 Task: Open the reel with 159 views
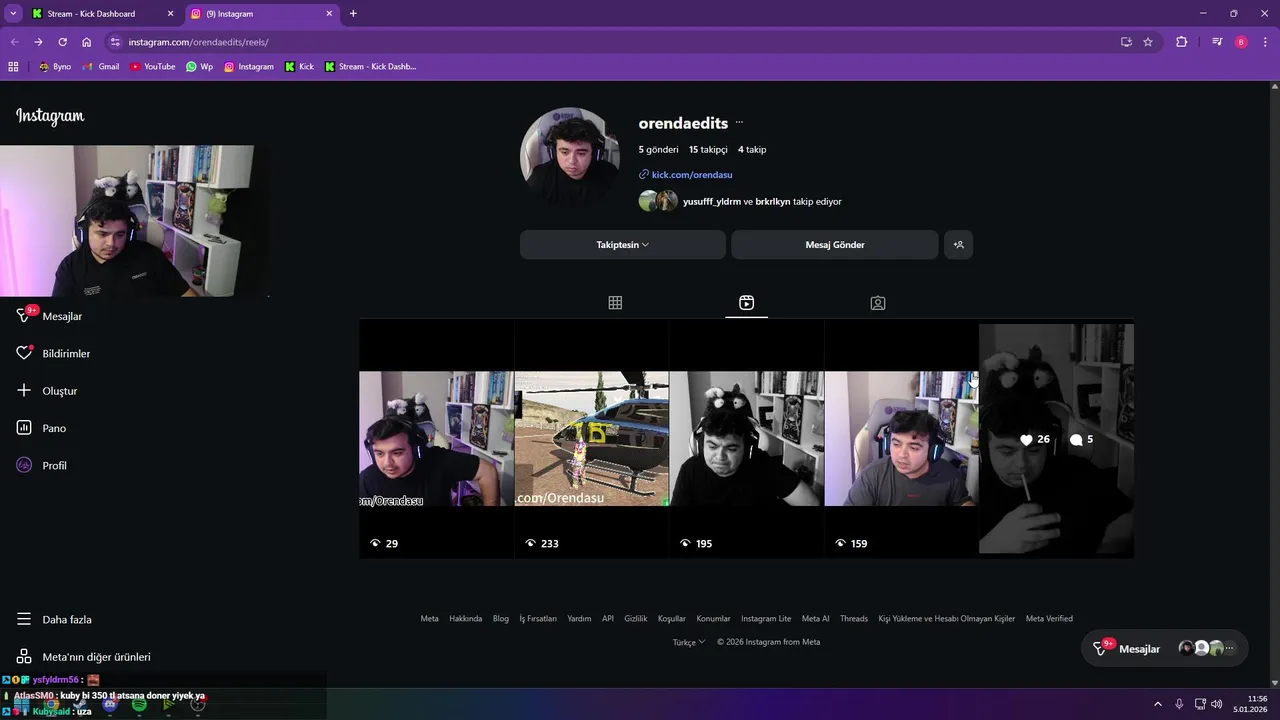(x=901, y=439)
